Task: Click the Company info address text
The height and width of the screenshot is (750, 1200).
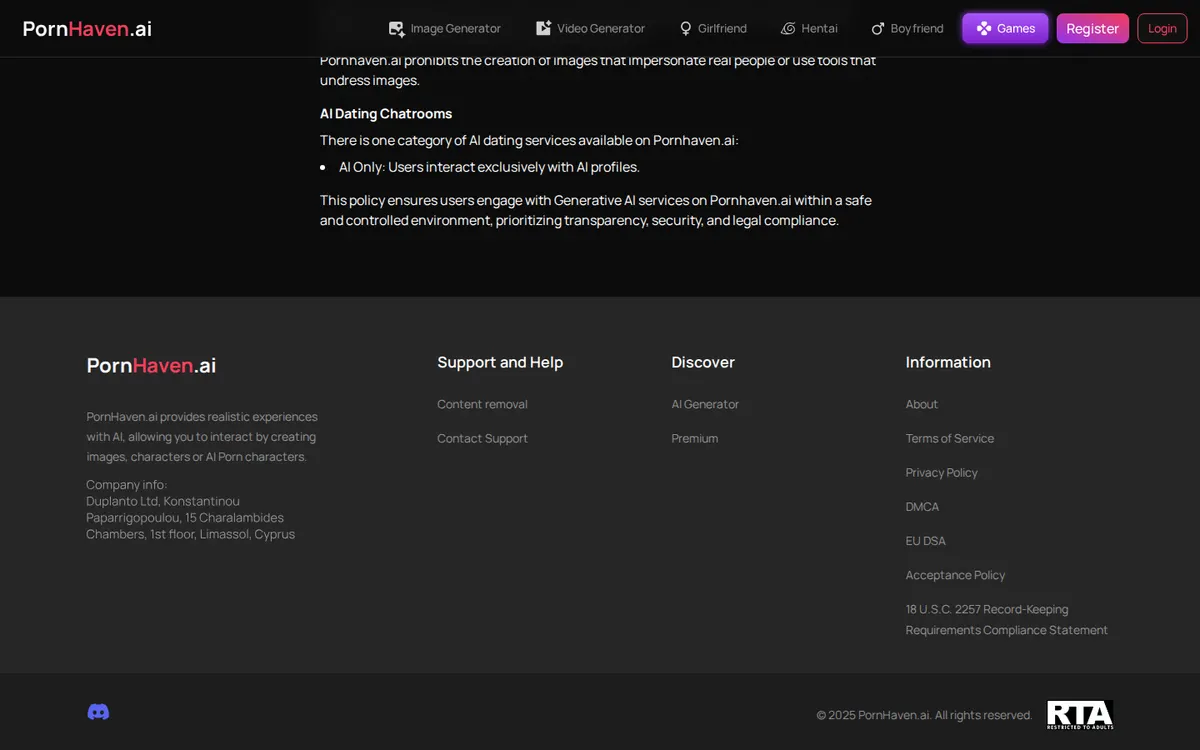Action: 190,509
